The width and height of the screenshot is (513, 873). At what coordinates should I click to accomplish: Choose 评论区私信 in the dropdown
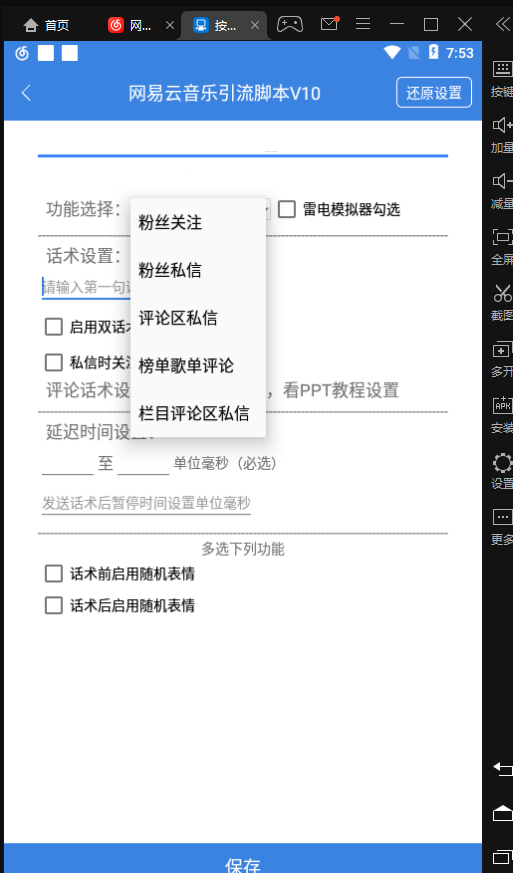tap(198, 318)
